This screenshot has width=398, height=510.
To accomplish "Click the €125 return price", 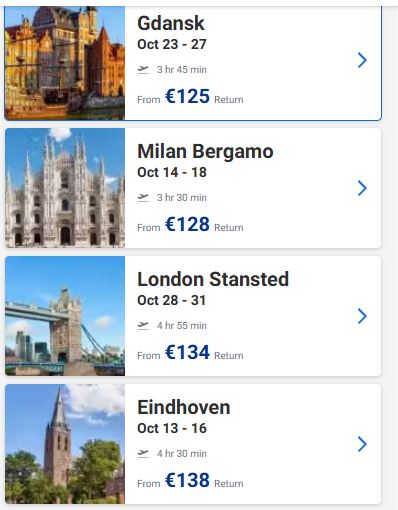I will 187,96.
